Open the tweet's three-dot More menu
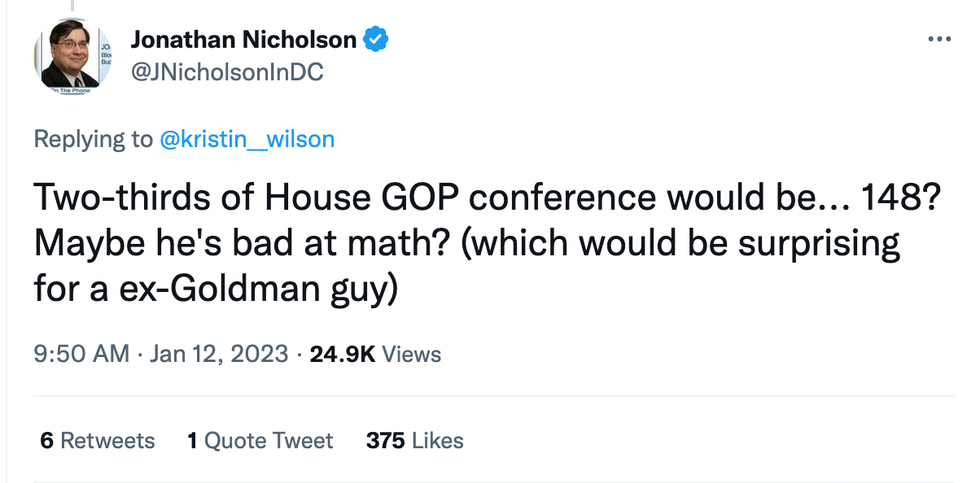This screenshot has height=483, width=980. pos(939,39)
